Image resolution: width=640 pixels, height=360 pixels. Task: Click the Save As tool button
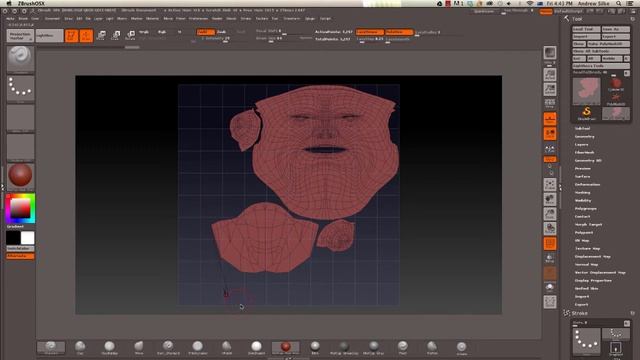(616, 29)
